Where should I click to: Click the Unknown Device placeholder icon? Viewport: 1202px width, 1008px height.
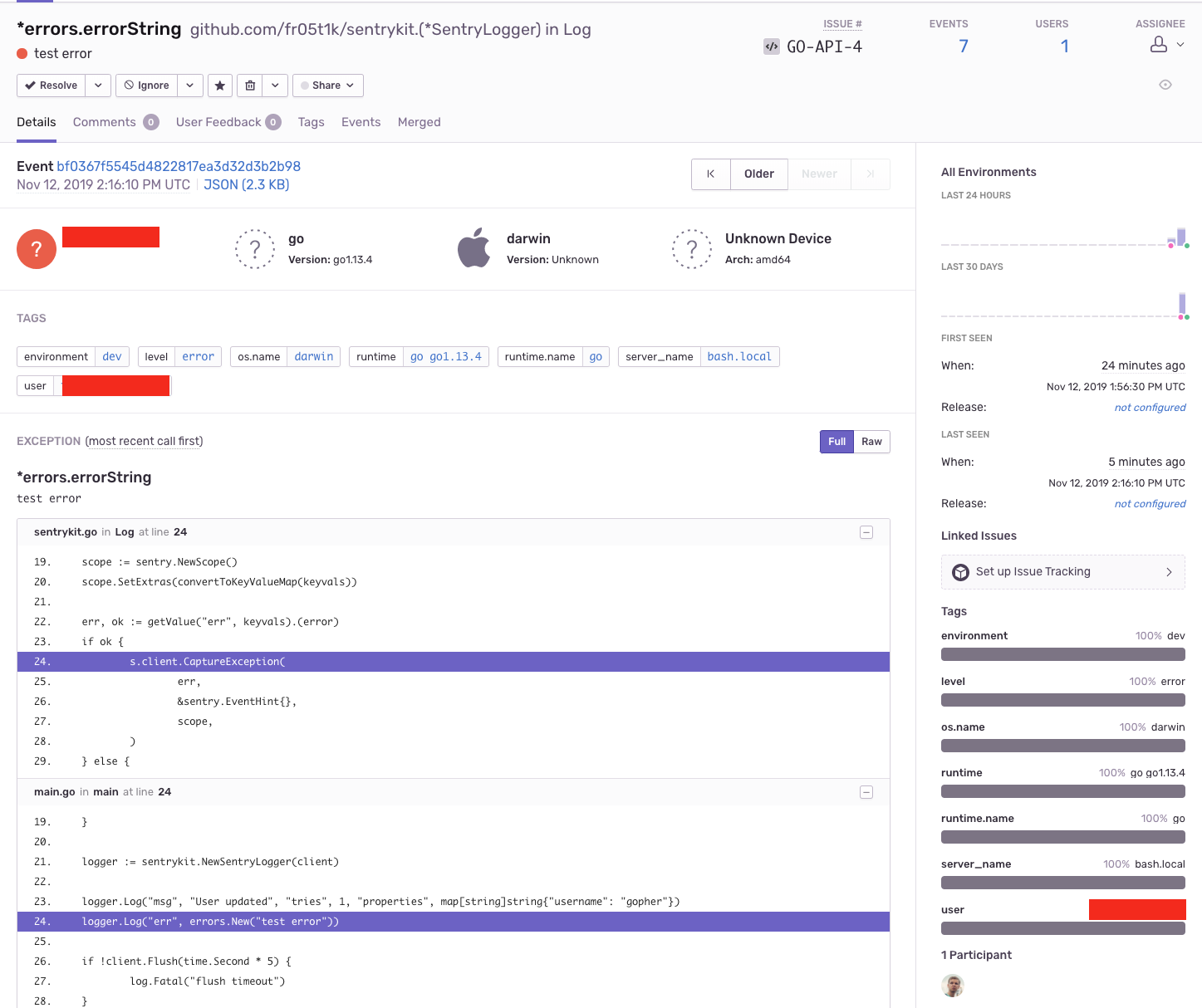click(692, 249)
